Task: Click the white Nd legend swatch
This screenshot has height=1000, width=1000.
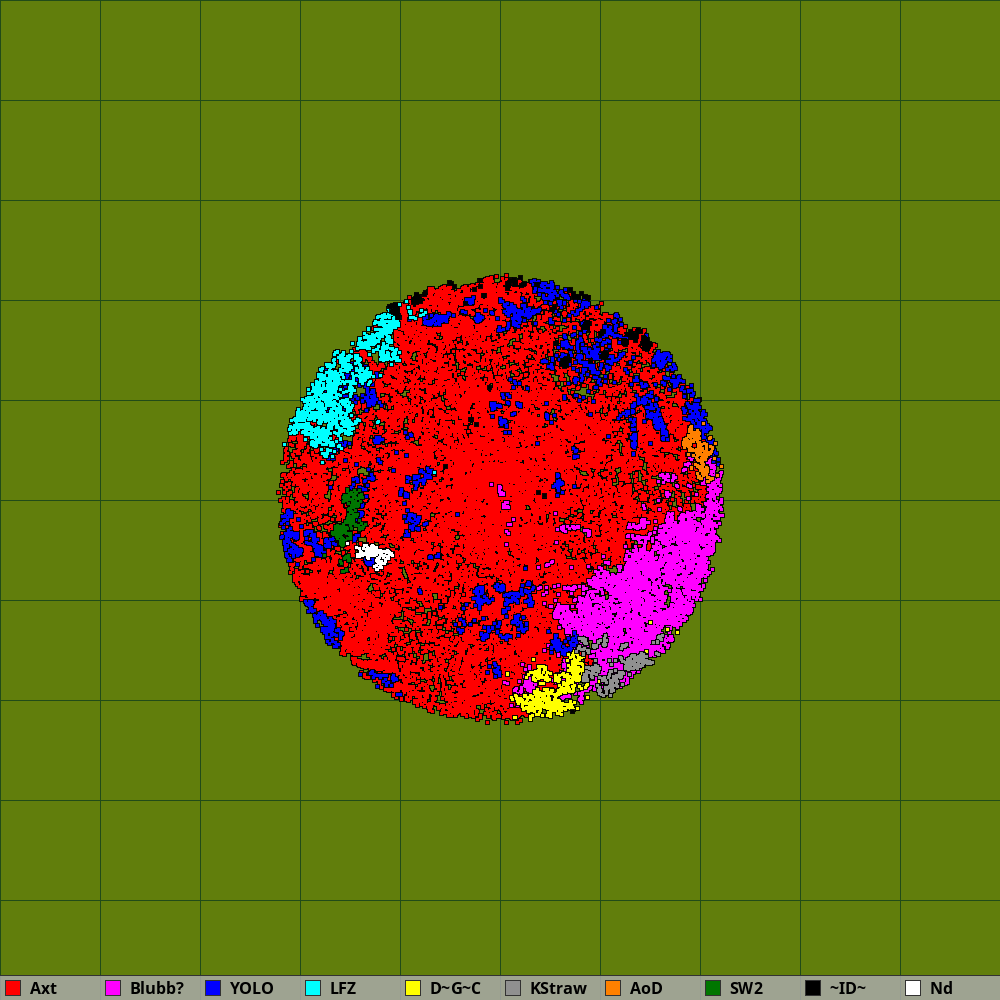Action: [913, 988]
